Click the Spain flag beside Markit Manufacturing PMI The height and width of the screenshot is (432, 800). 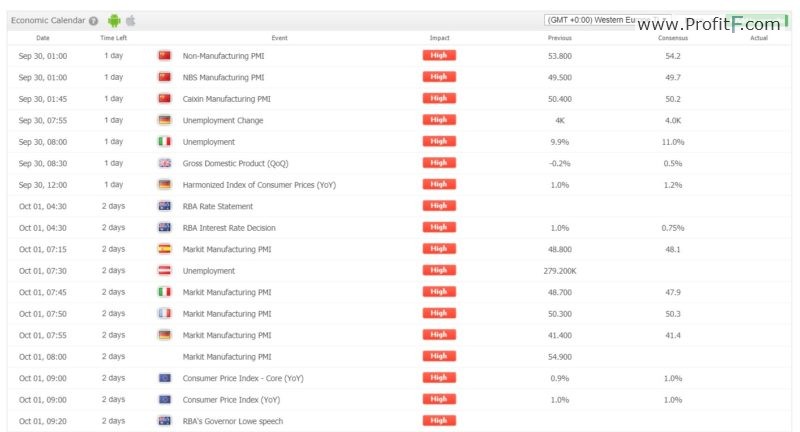click(x=164, y=249)
